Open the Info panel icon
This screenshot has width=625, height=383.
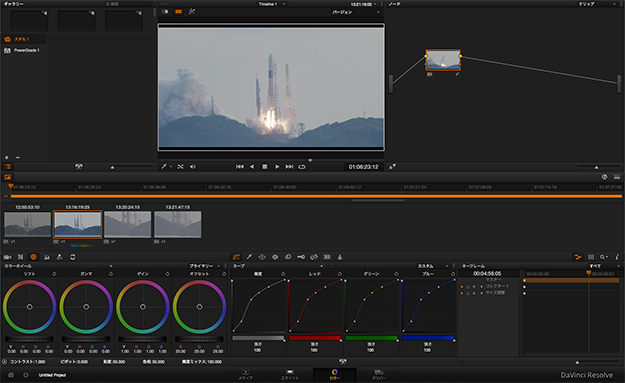pos(617,257)
